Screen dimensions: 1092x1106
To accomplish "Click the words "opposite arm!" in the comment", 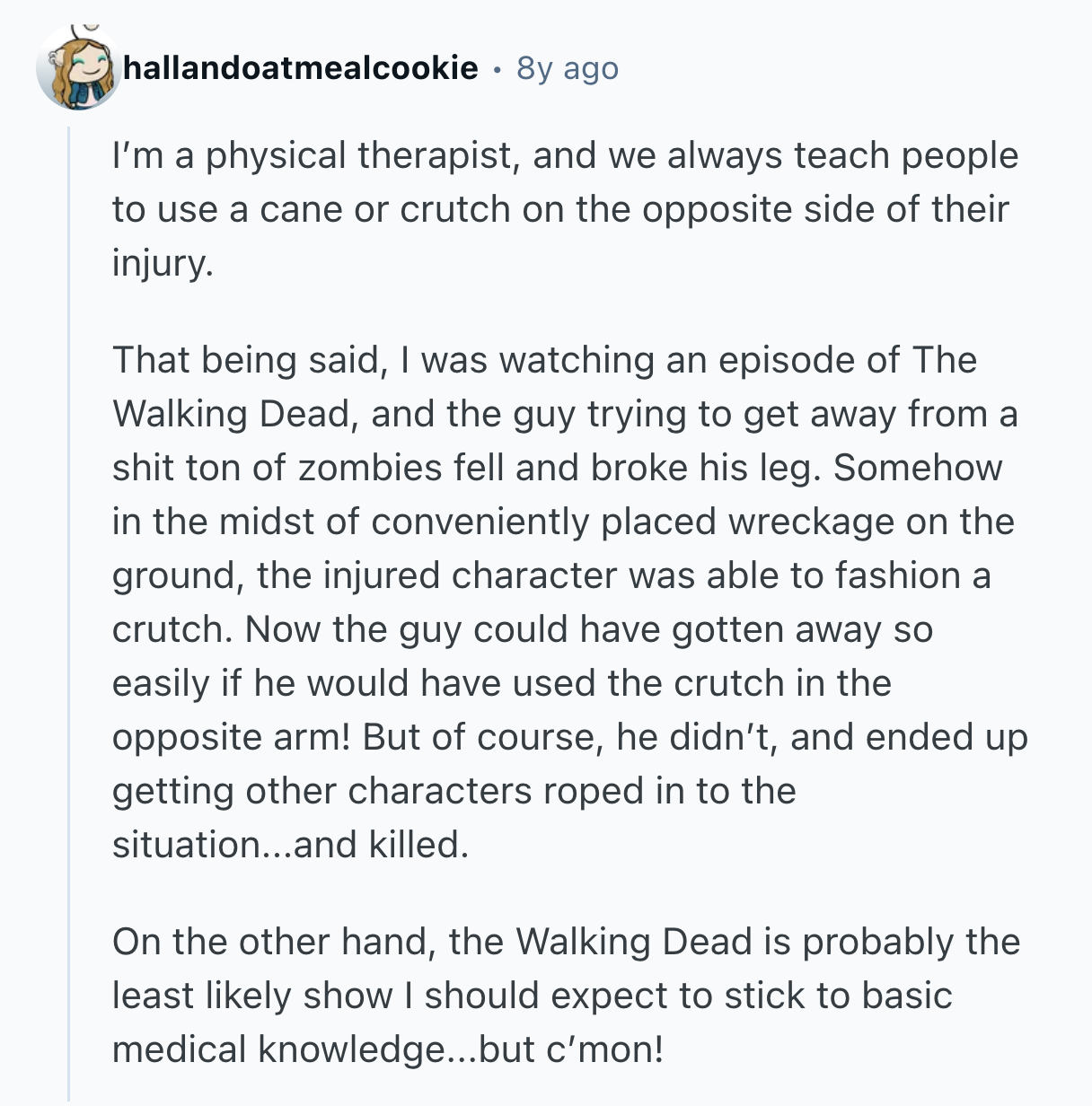I will click(232, 737).
